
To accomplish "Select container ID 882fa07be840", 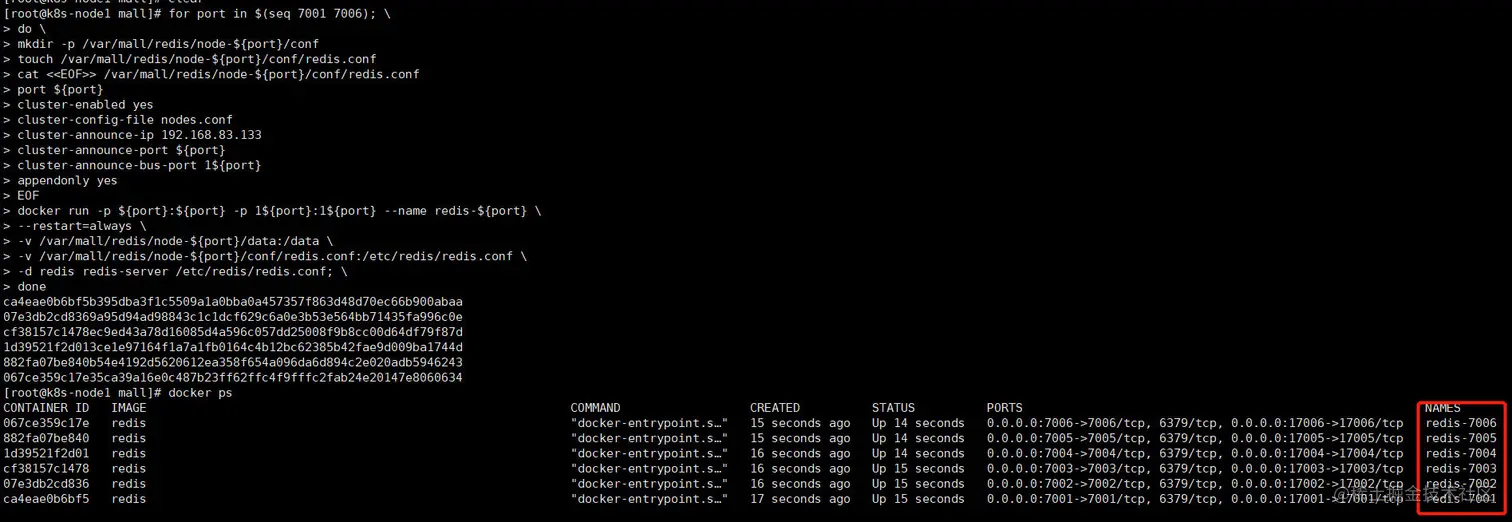I will [46, 438].
